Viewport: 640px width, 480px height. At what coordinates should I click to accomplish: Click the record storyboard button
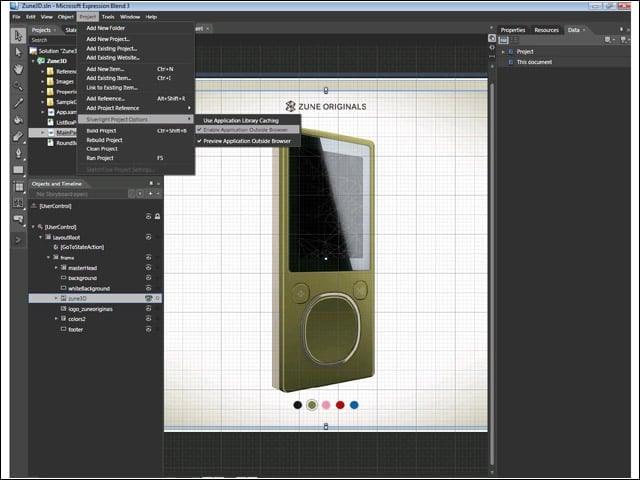coord(140,194)
